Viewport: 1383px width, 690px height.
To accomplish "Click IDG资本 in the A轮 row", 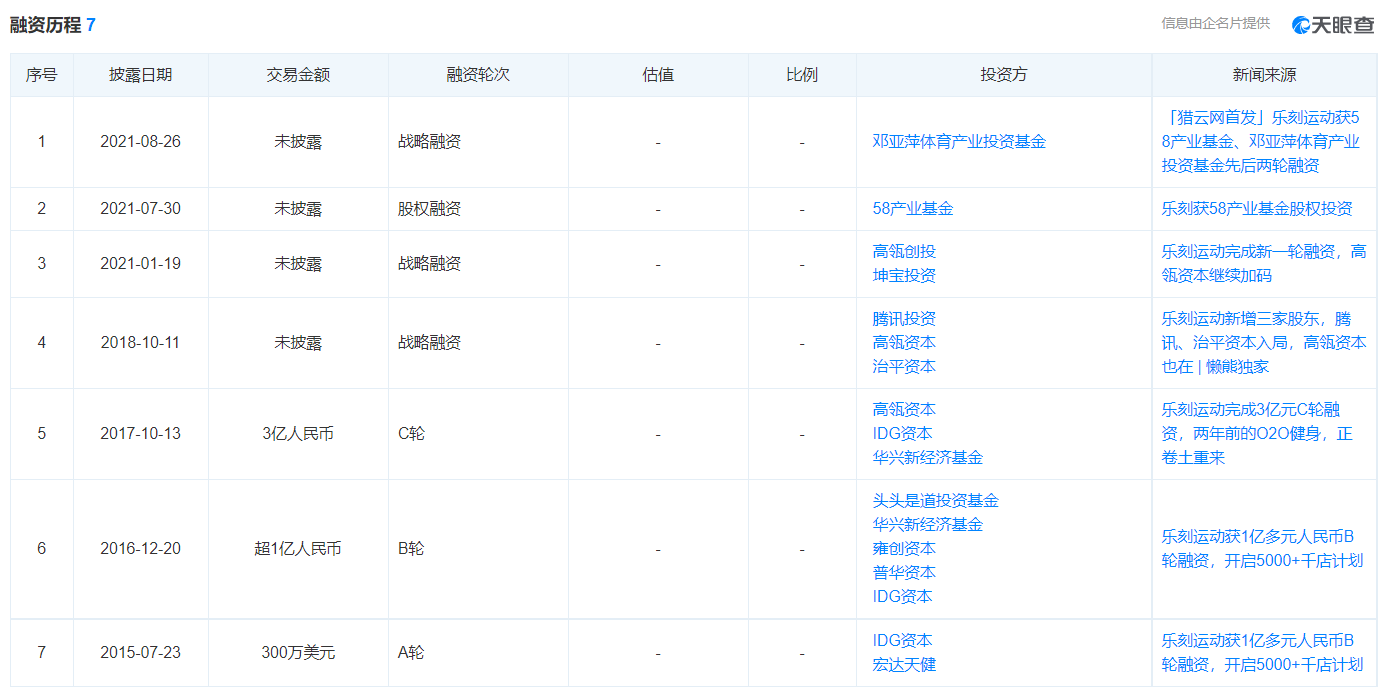I will pos(902,641).
